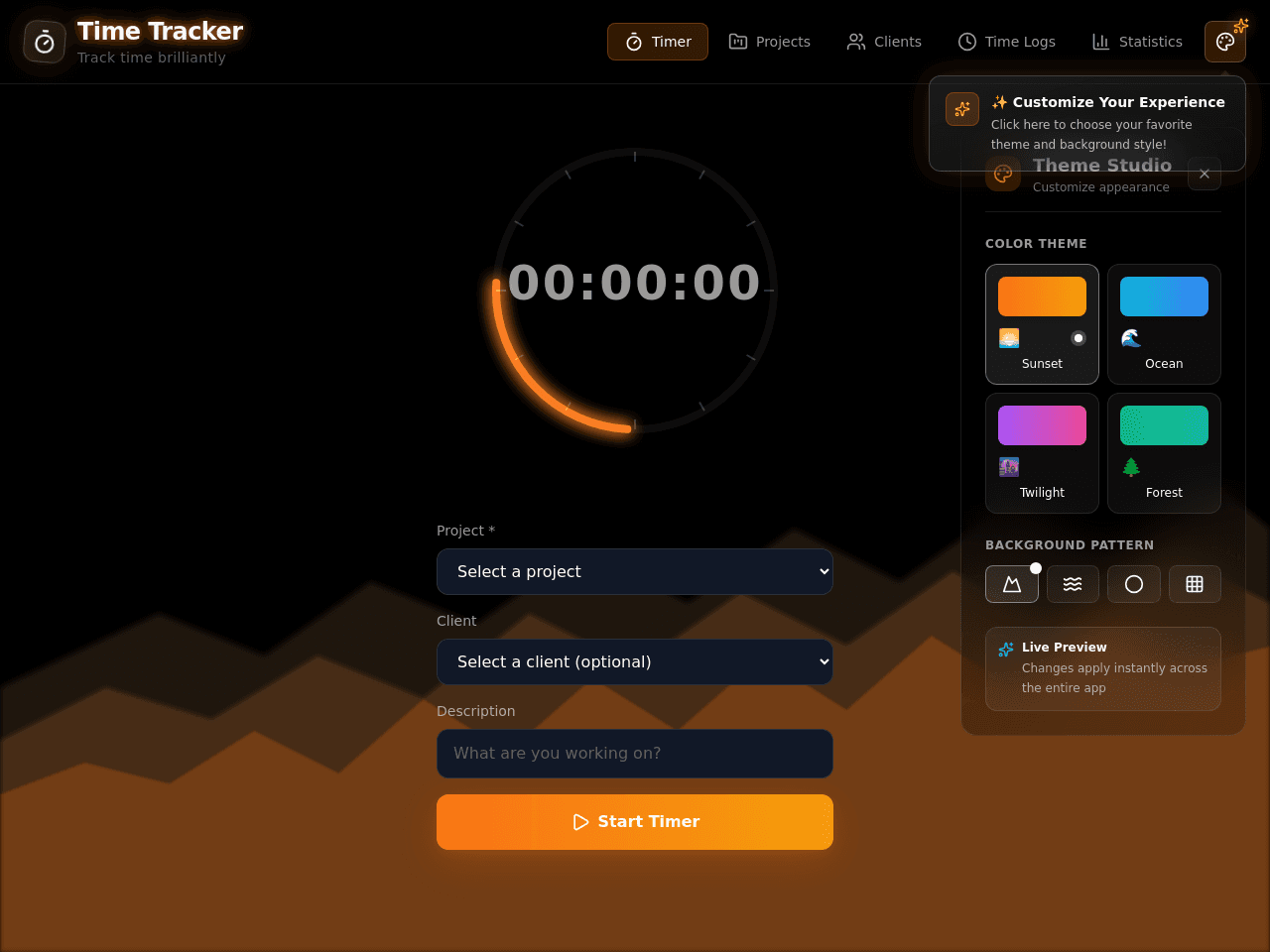
Task: Choose the Sunset color theme
Action: (x=1042, y=324)
